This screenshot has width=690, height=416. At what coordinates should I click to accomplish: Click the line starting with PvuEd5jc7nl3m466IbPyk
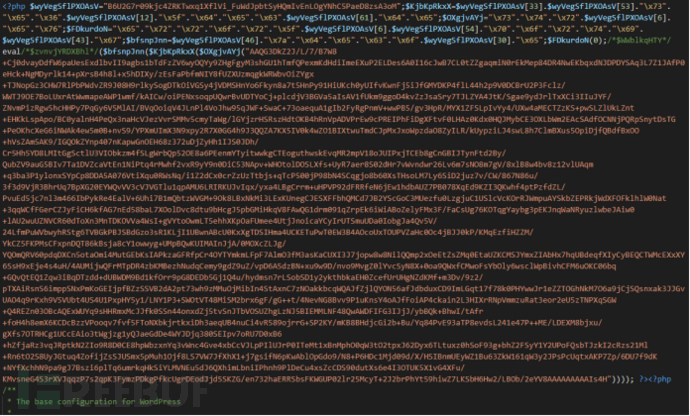(x=334, y=198)
